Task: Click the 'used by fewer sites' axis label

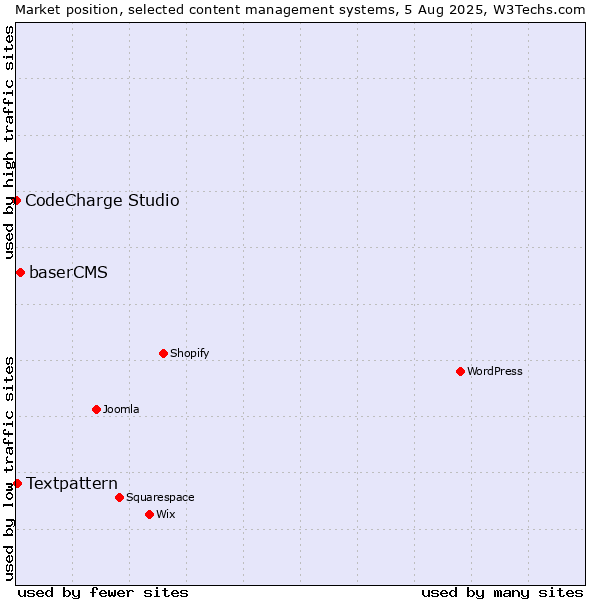Action: [103, 593]
